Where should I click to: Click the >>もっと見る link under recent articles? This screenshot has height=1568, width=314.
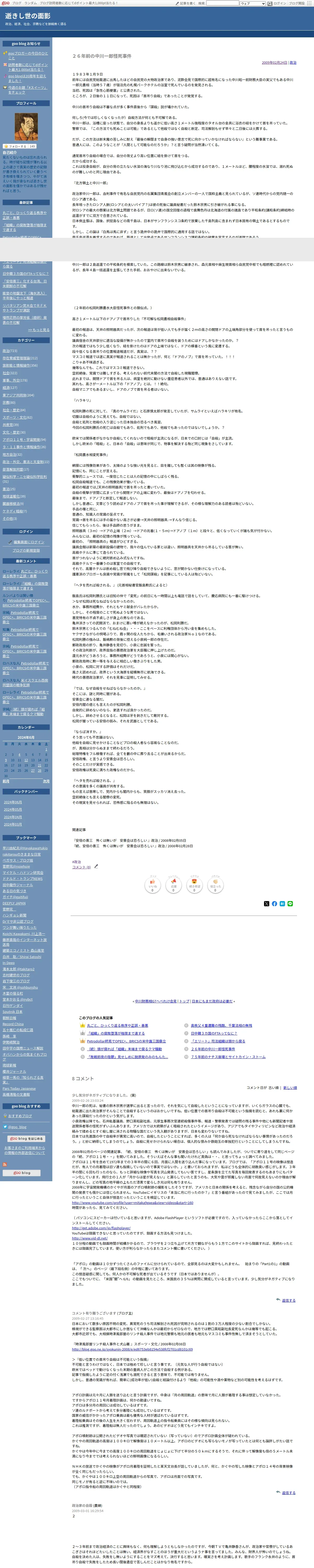coord(38,330)
